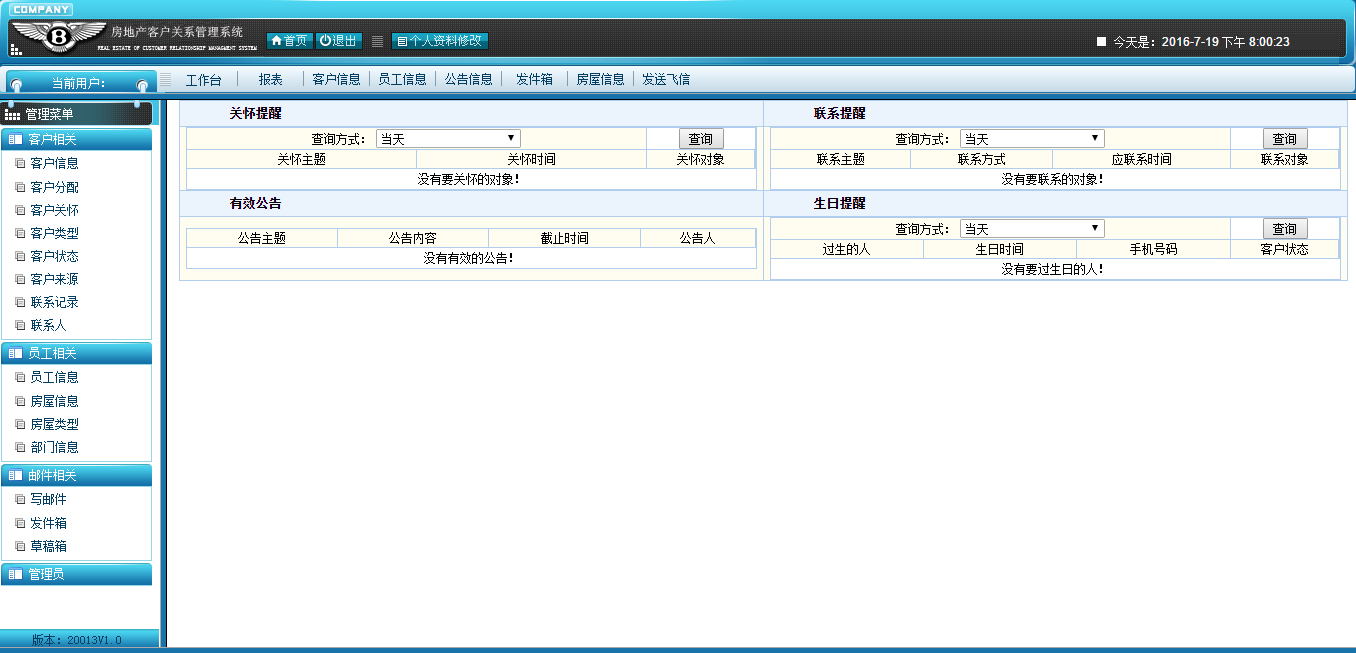This screenshot has height=653, width=1356.
Task: Click the icon beside 客户相关 header
Action: 15,139
